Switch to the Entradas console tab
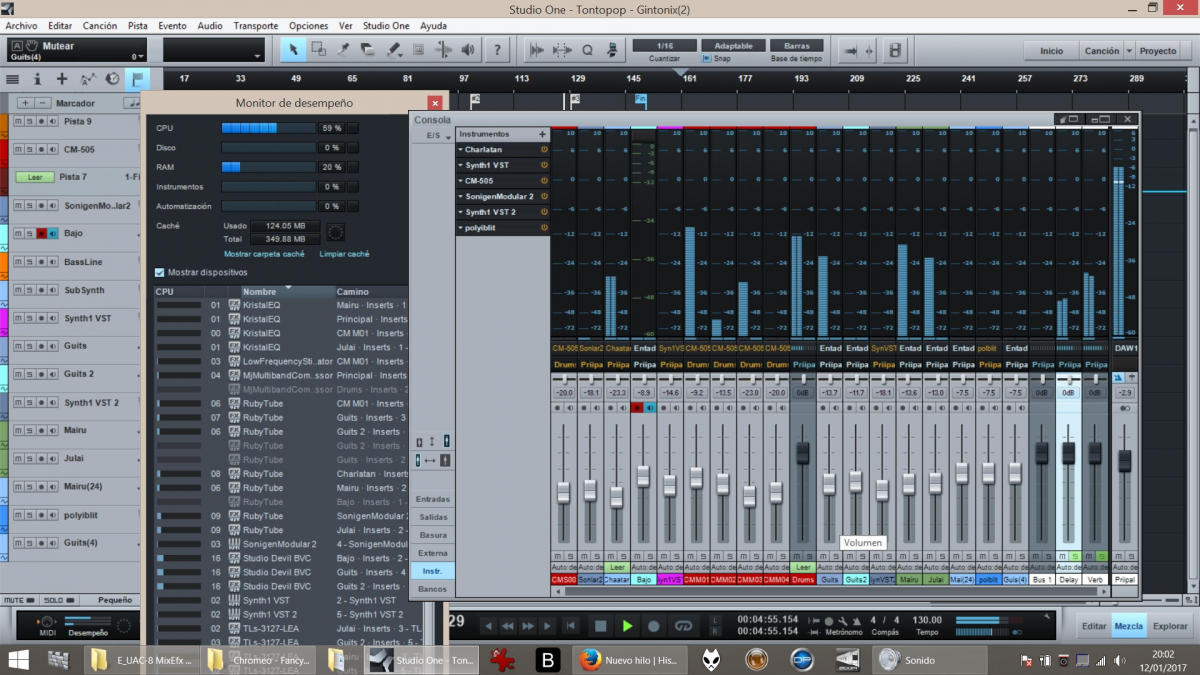The width and height of the screenshot is (1200, 675). (x=432, y=499)
